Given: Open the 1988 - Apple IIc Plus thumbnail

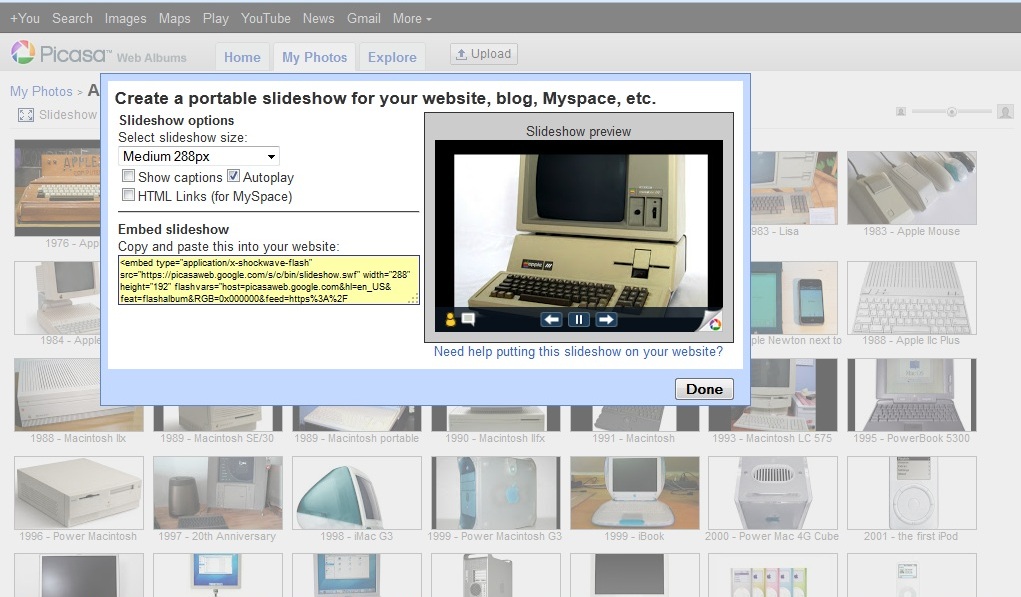Looking at the screenshot, I should (912, 298).
